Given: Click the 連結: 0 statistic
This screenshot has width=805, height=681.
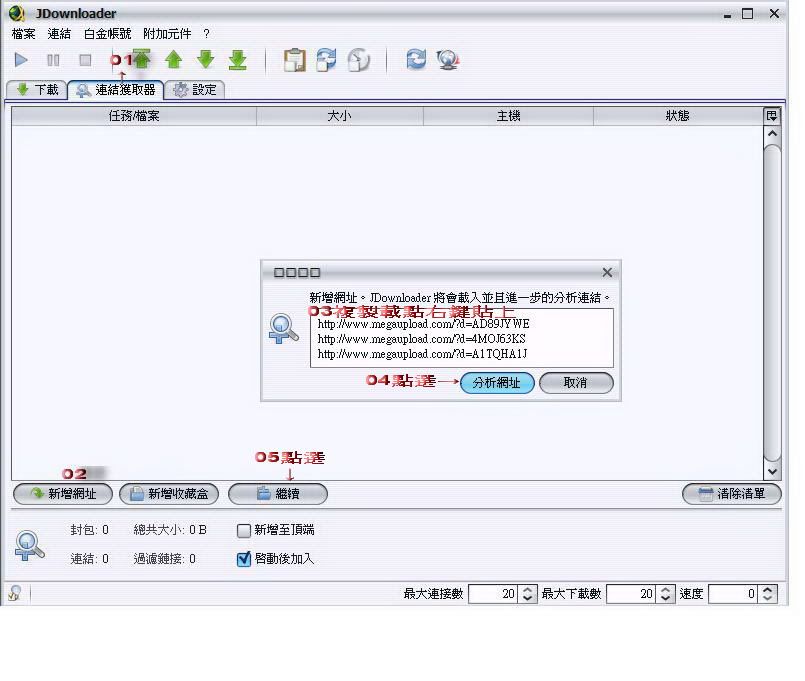Looking at the screenshot, I should click(x=89, y=559).
